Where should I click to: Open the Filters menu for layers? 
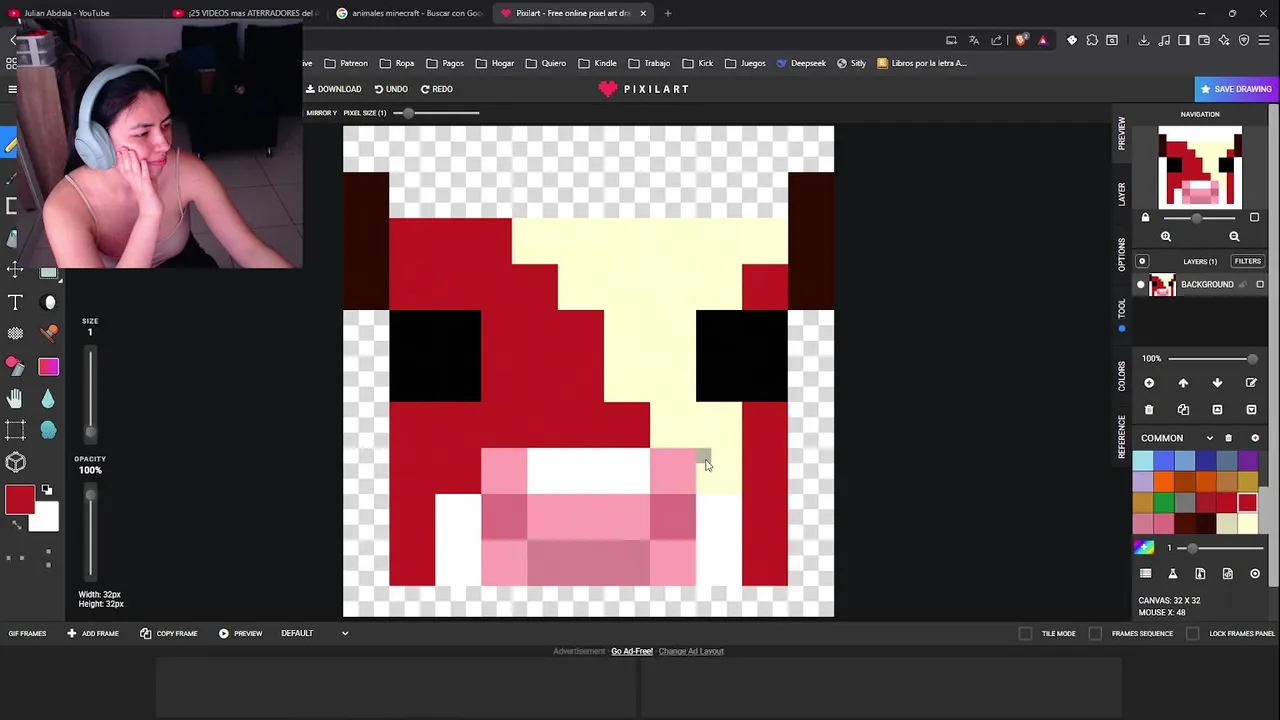(x=1247, y=261)
